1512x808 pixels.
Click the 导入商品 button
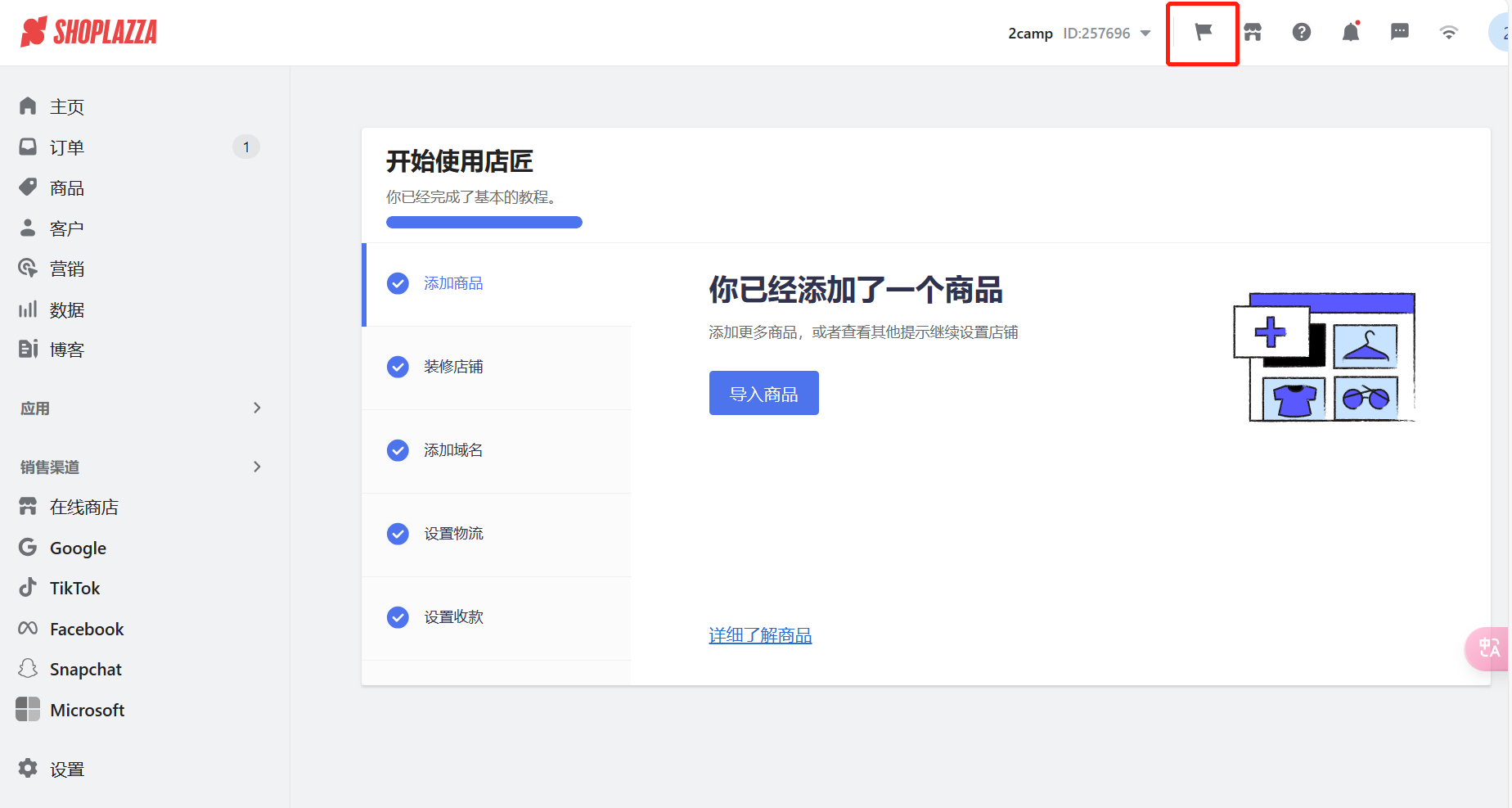coord(763,394)
